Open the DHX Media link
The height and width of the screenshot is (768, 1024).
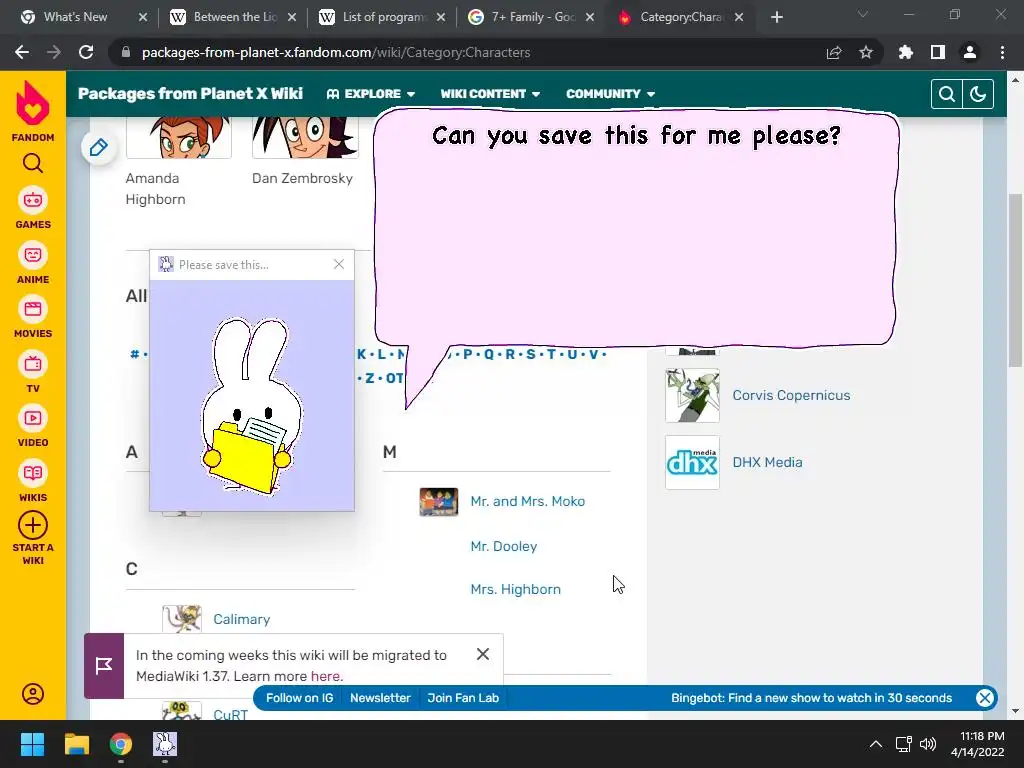pyautogui.click(x=767, y=462)
